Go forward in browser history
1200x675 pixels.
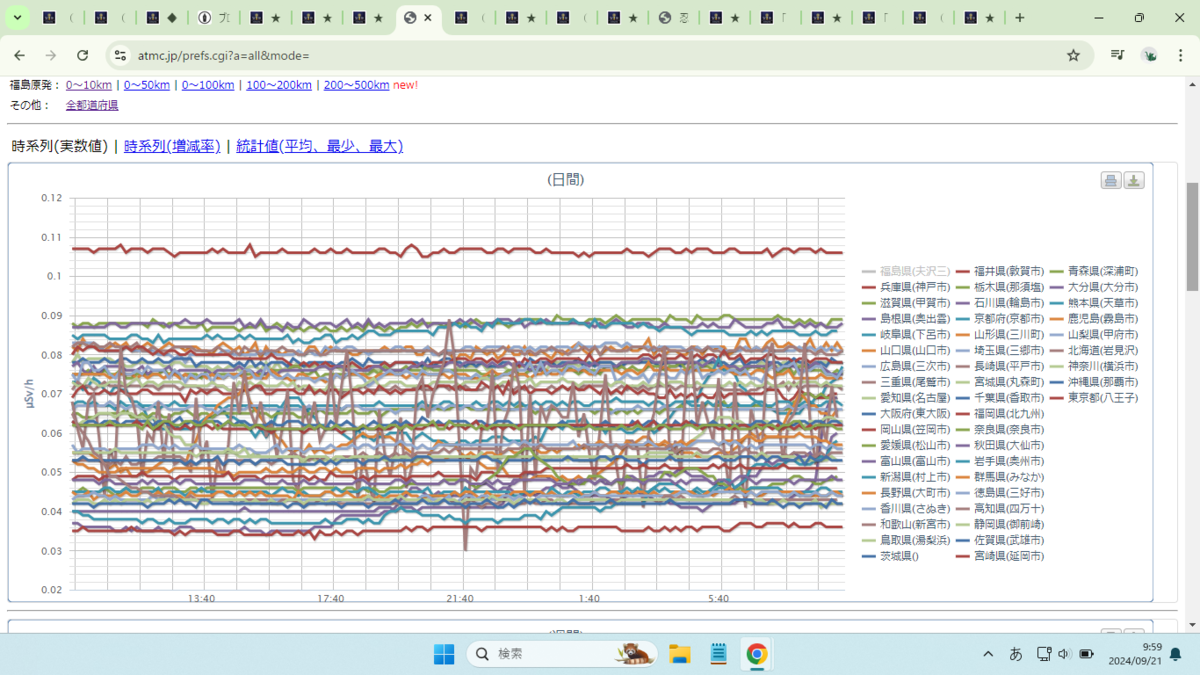pos(51,56)
